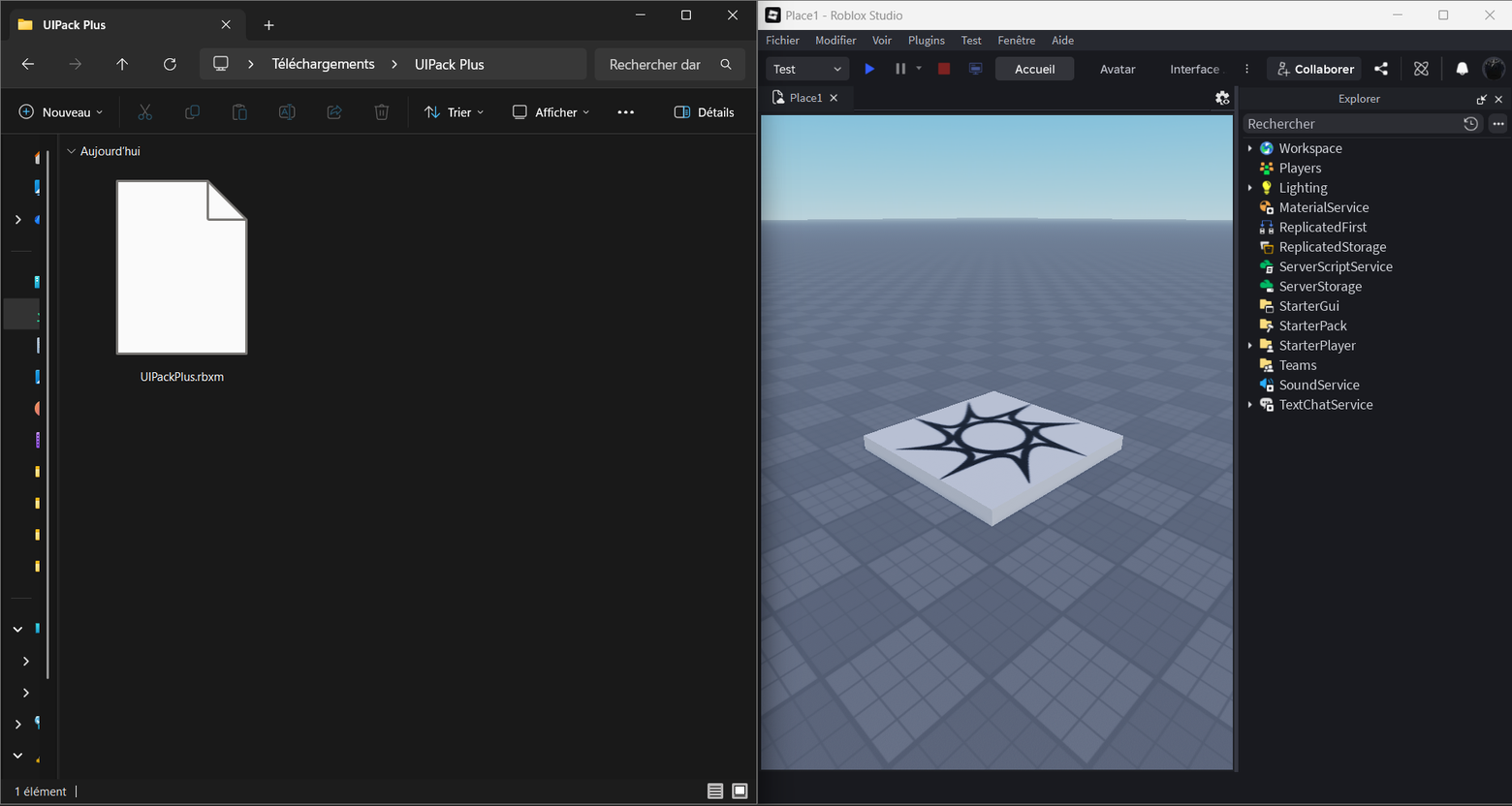Close the Explorer panel
The width and height of the screenshot is (1512, 806).
point(1498,99)
